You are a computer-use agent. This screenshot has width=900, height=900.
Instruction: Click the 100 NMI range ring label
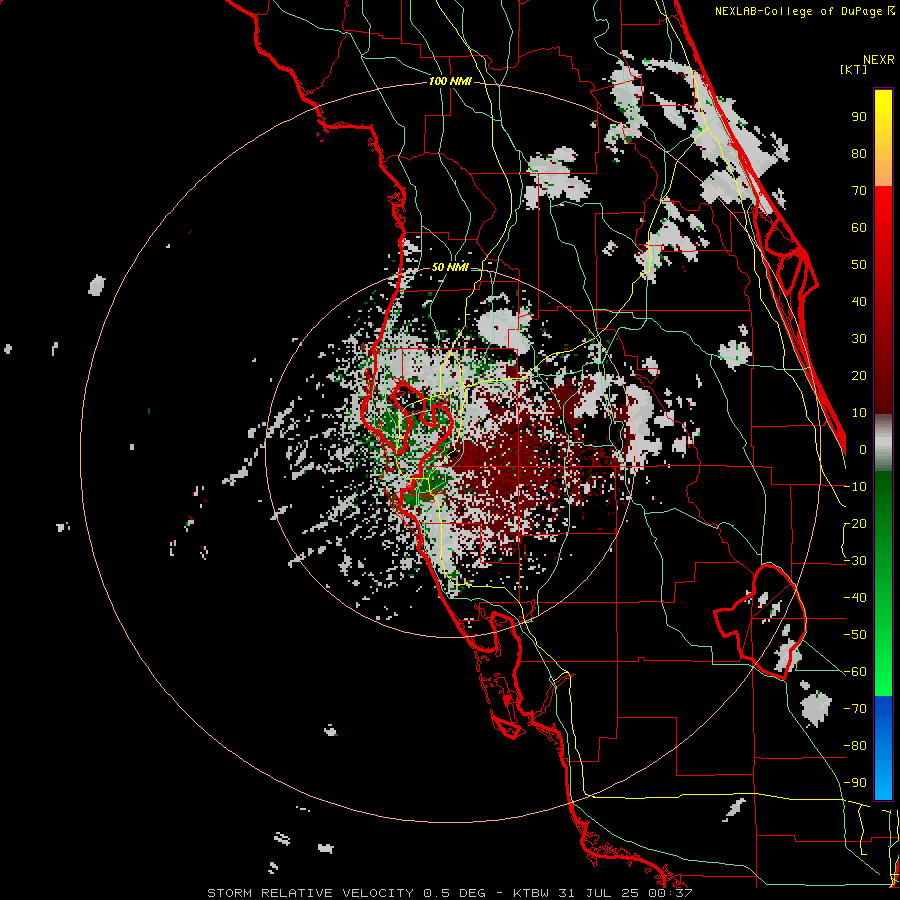[x=450, y=82]
